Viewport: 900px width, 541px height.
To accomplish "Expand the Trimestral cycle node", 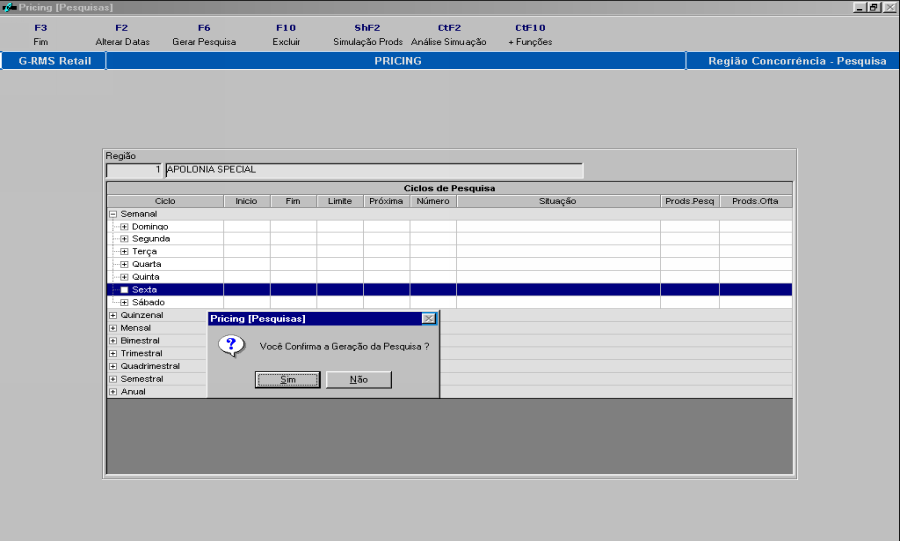I will pos(113,353).
